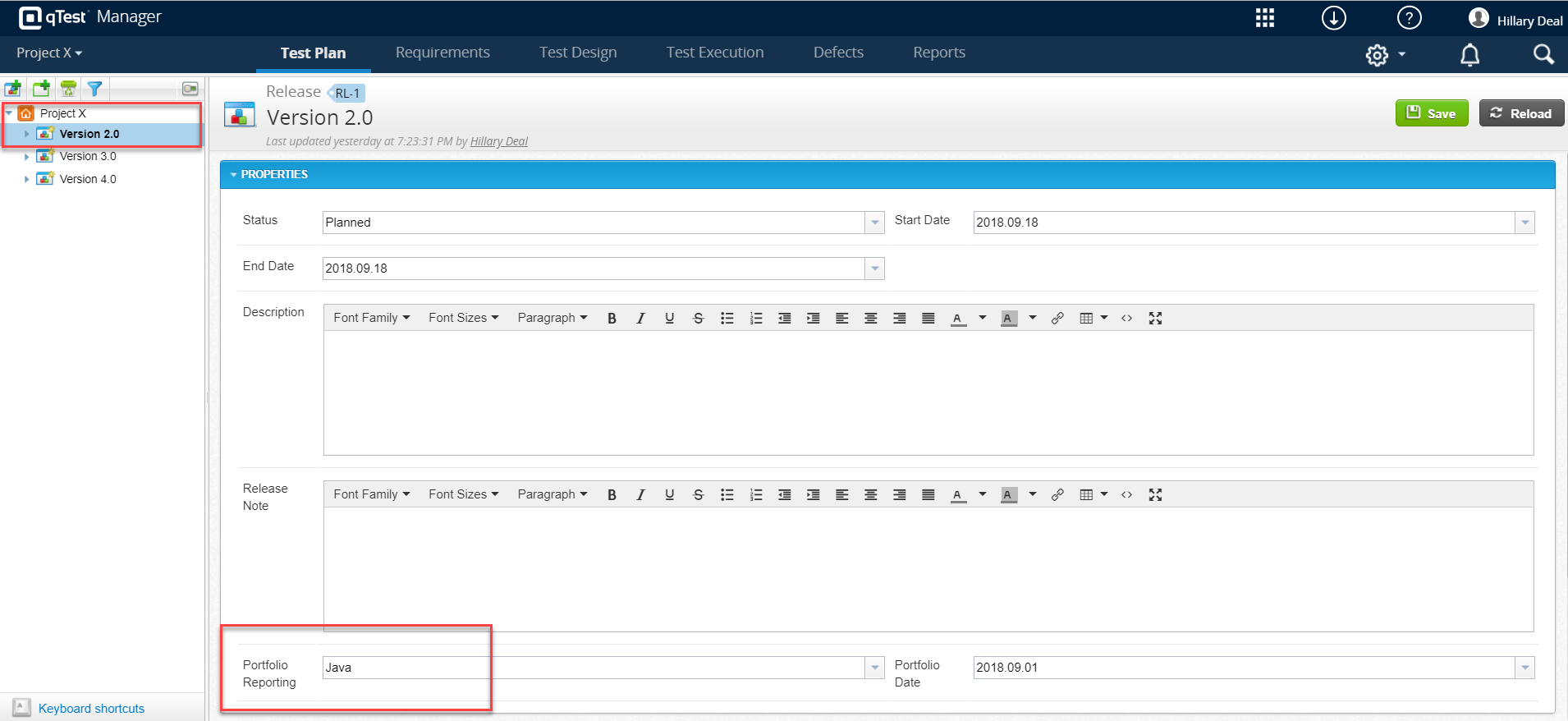Open the Status dropdown
This screenshot has height=721, width=1568.
pyautogui.click(x=874, y=223)
